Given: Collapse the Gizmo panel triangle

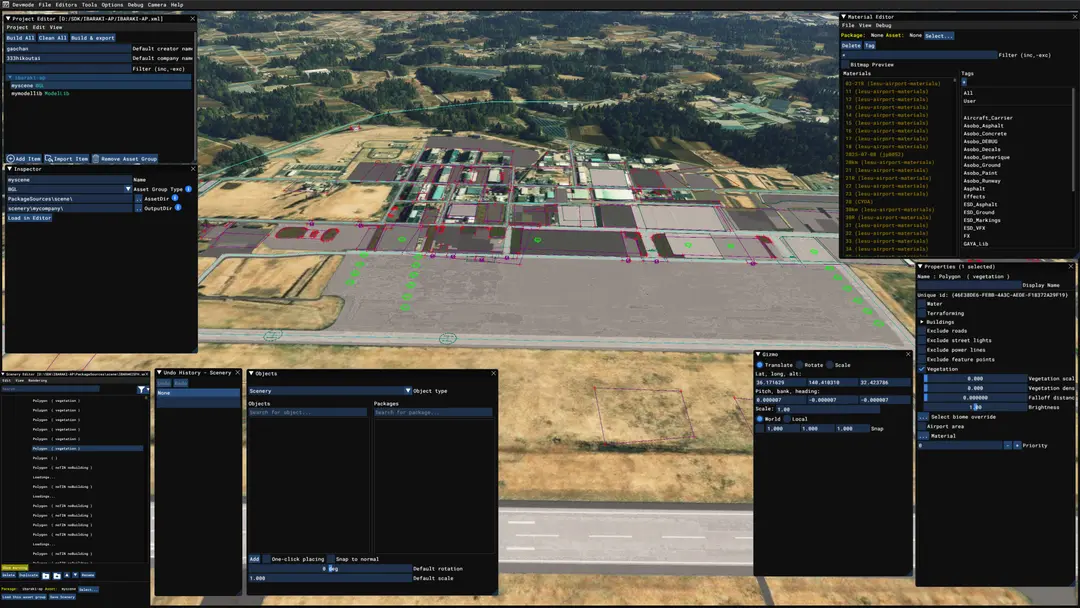Looking at the screenshot, I should 758,354.
